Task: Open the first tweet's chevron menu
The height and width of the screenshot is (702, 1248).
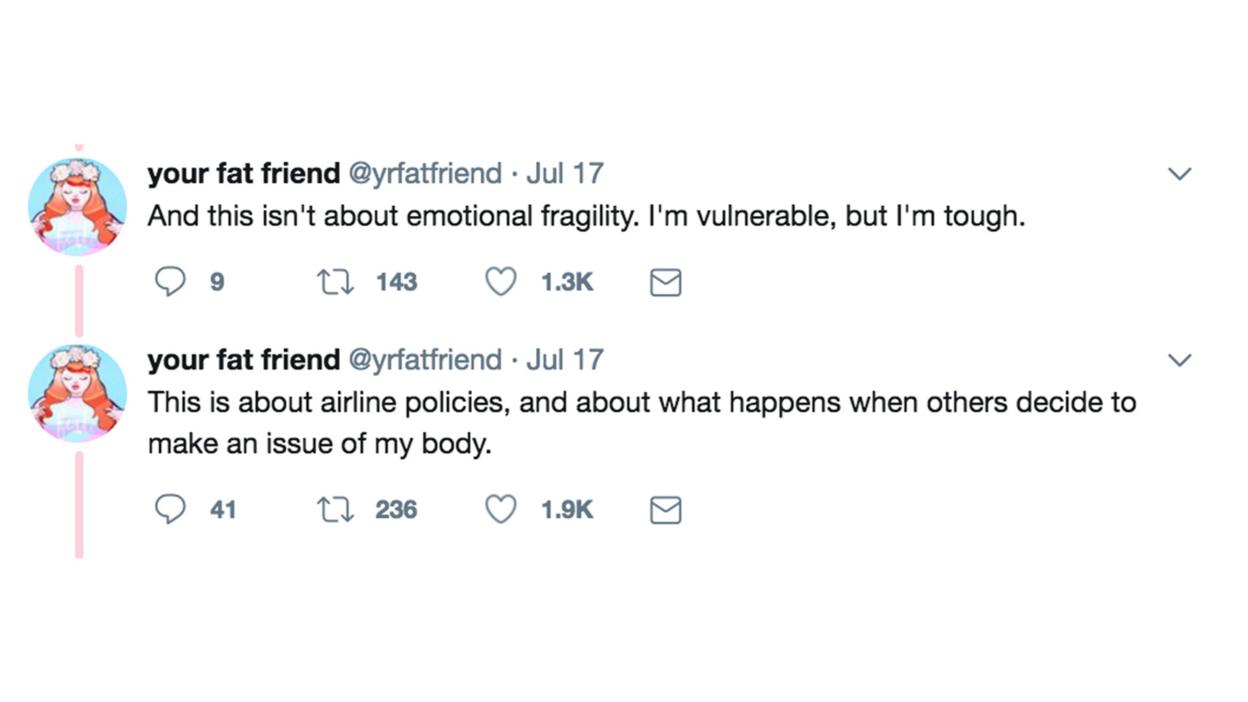Action: [1180, 174]
